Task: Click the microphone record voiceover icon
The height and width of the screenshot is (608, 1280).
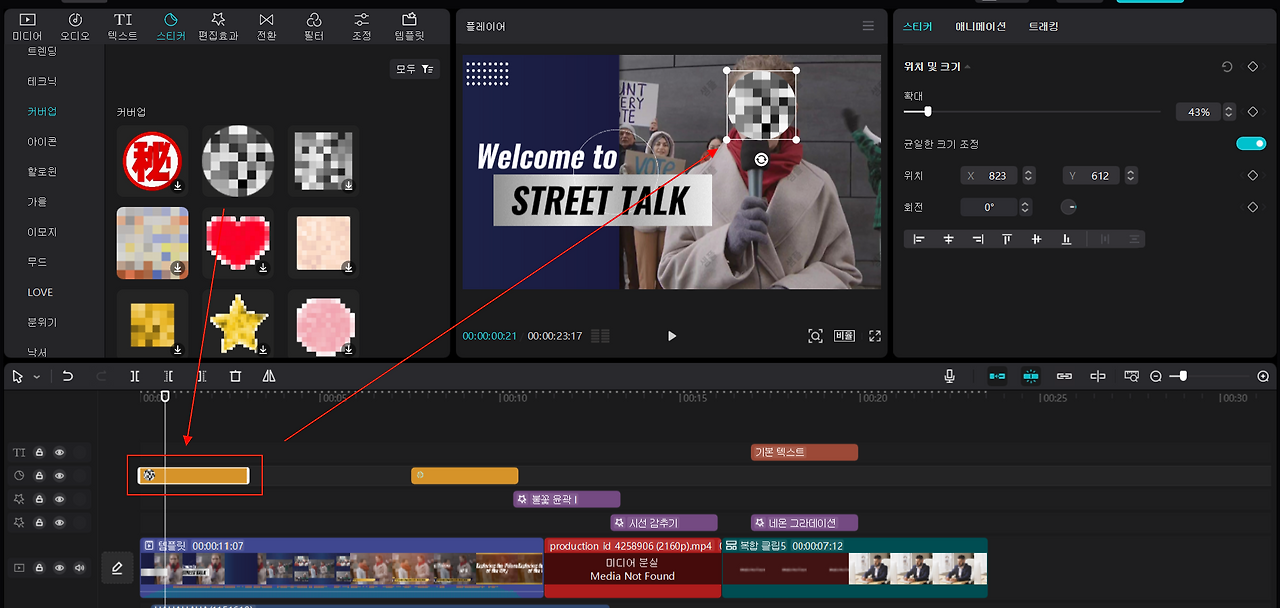Action: (950, 376)
